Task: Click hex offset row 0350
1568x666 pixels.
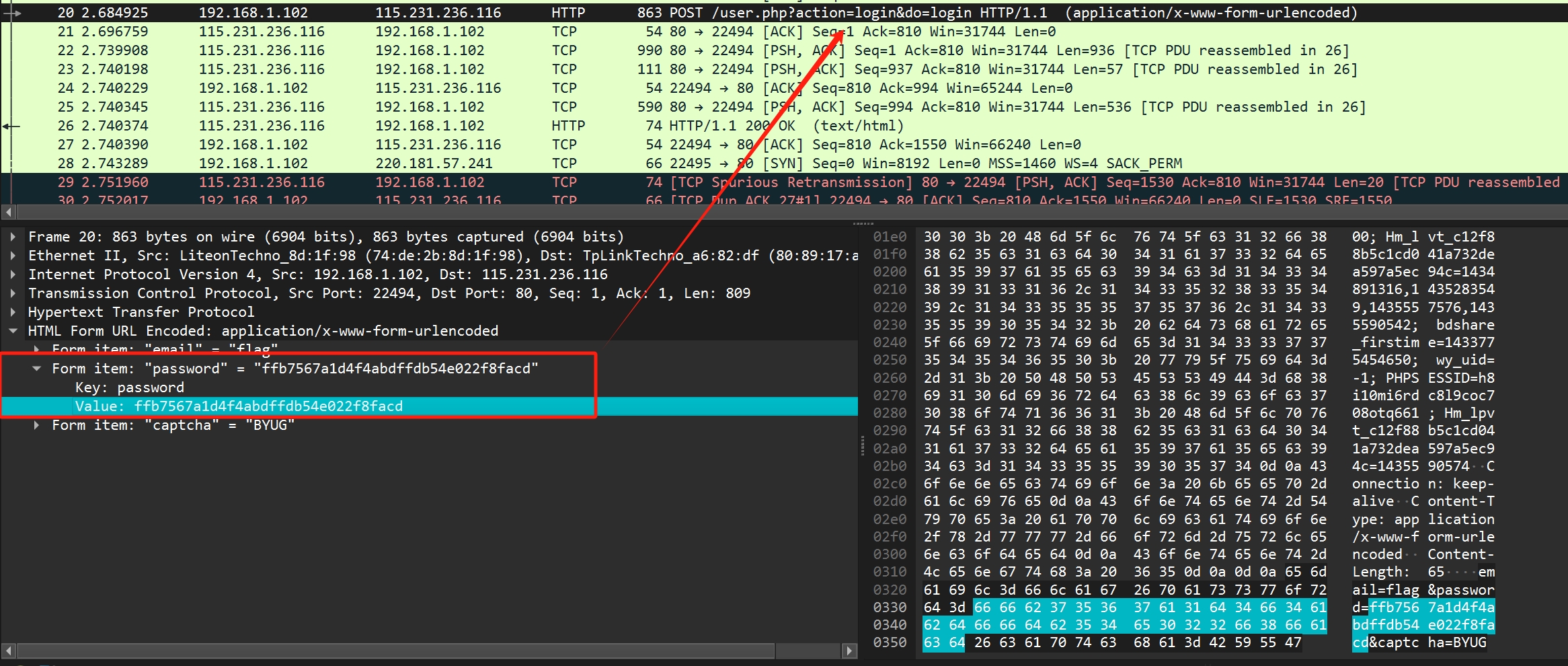Action: coord(890,642)
